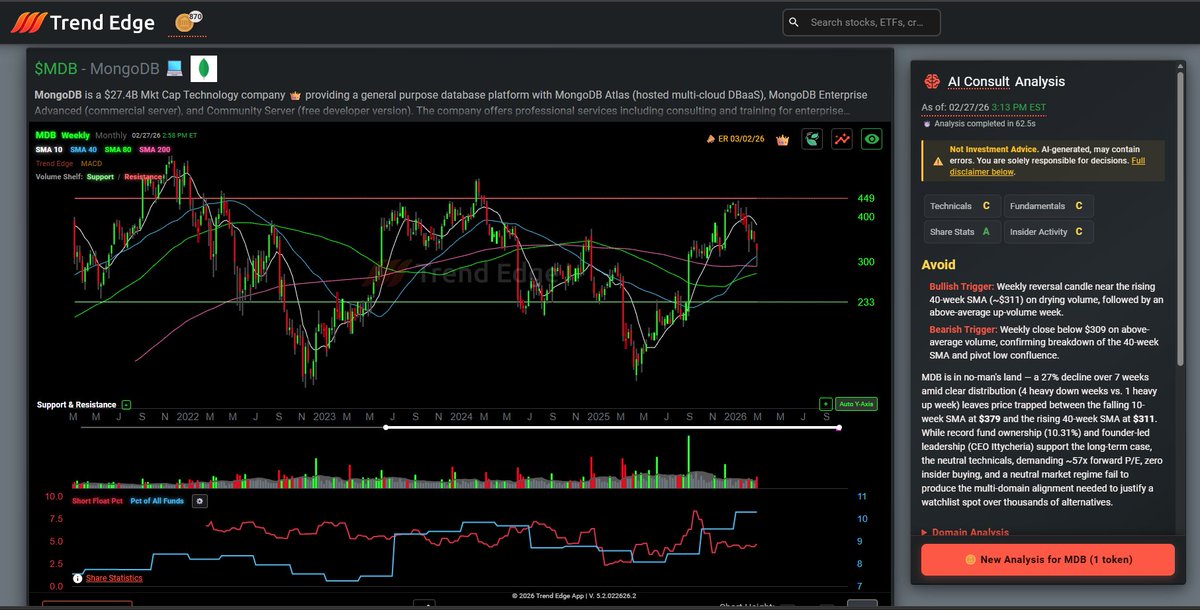The width and height of the screenshot is (1200, 610).
Task: Open the Fundamentals grade tab
Action: (1048, 206)
